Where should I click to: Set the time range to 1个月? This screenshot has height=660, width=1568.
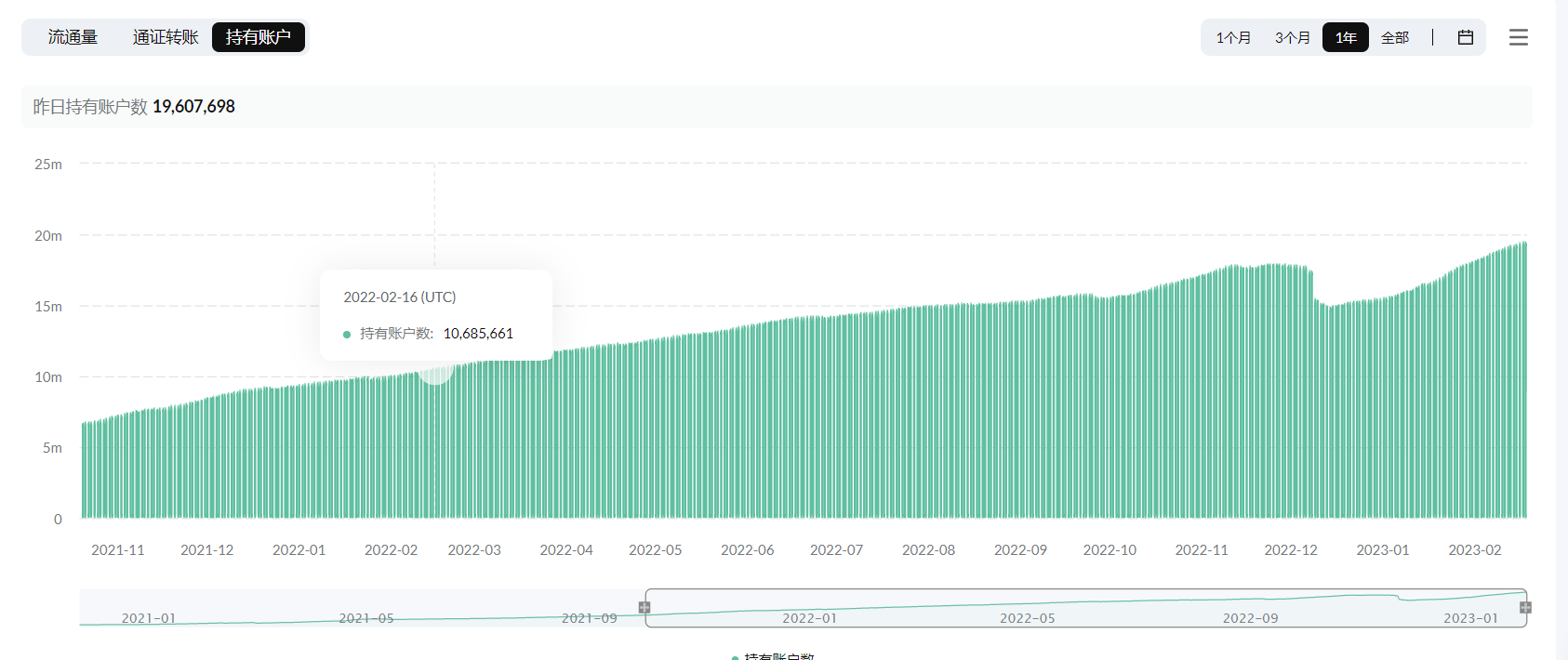point(1233,37)
